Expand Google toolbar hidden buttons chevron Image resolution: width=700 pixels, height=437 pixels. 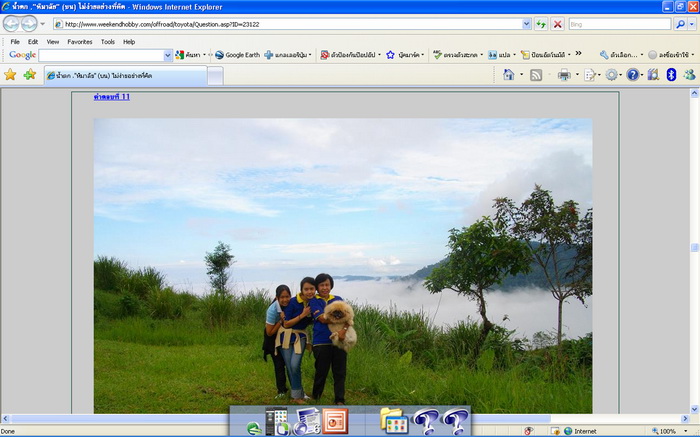pyautogui.click(x=578, y=54)
